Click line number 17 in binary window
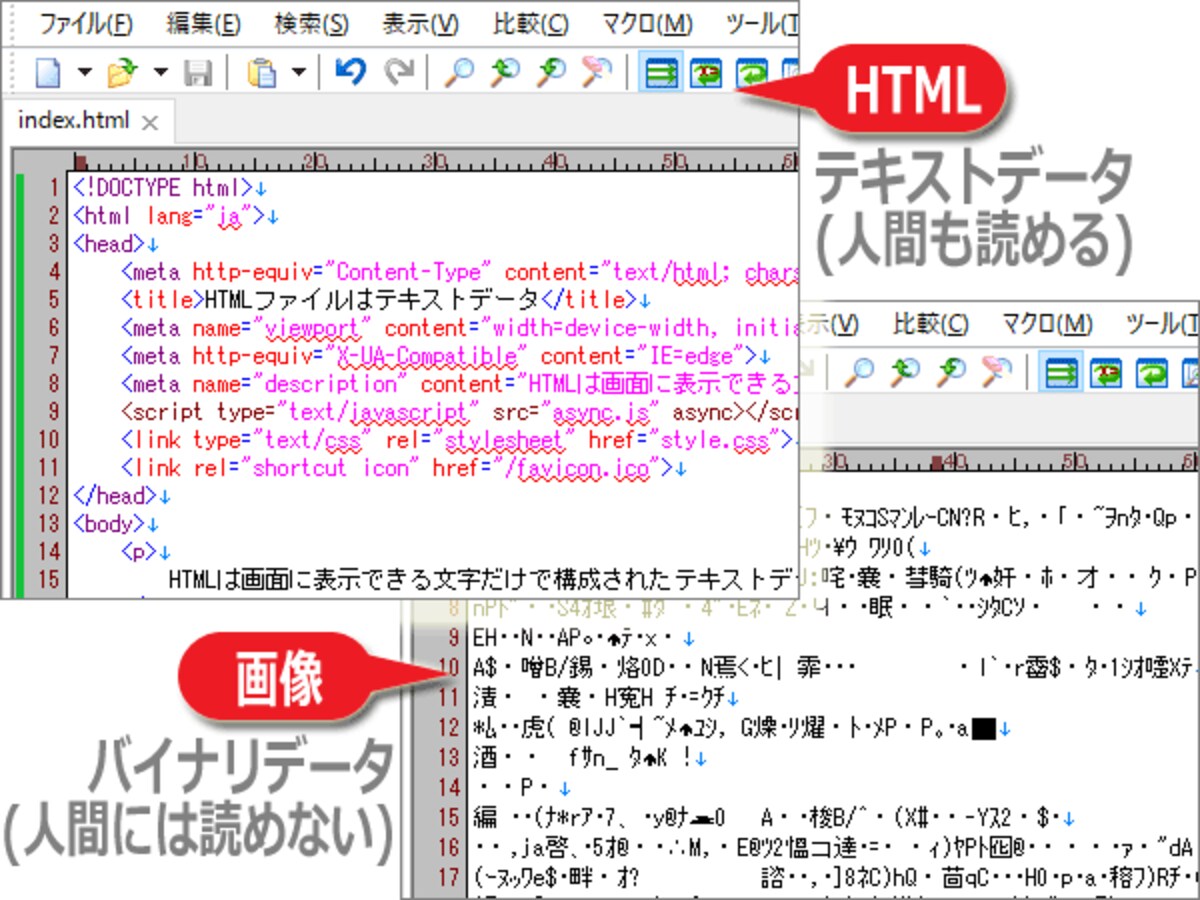This screenshot has height=900, width=1200. tap(446, 878)
